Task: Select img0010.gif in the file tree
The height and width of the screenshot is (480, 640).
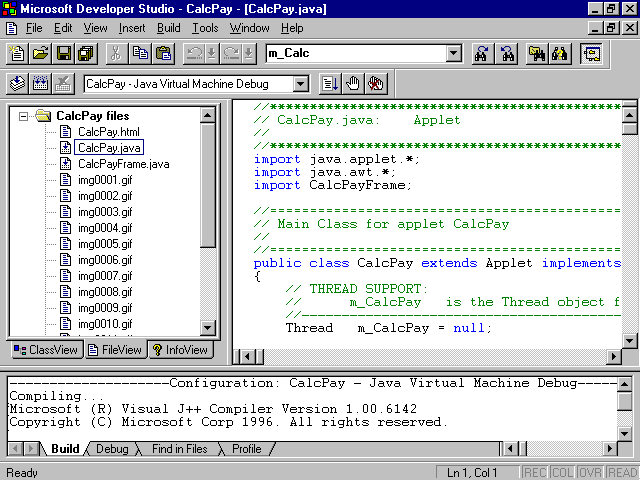Action: 105,324
